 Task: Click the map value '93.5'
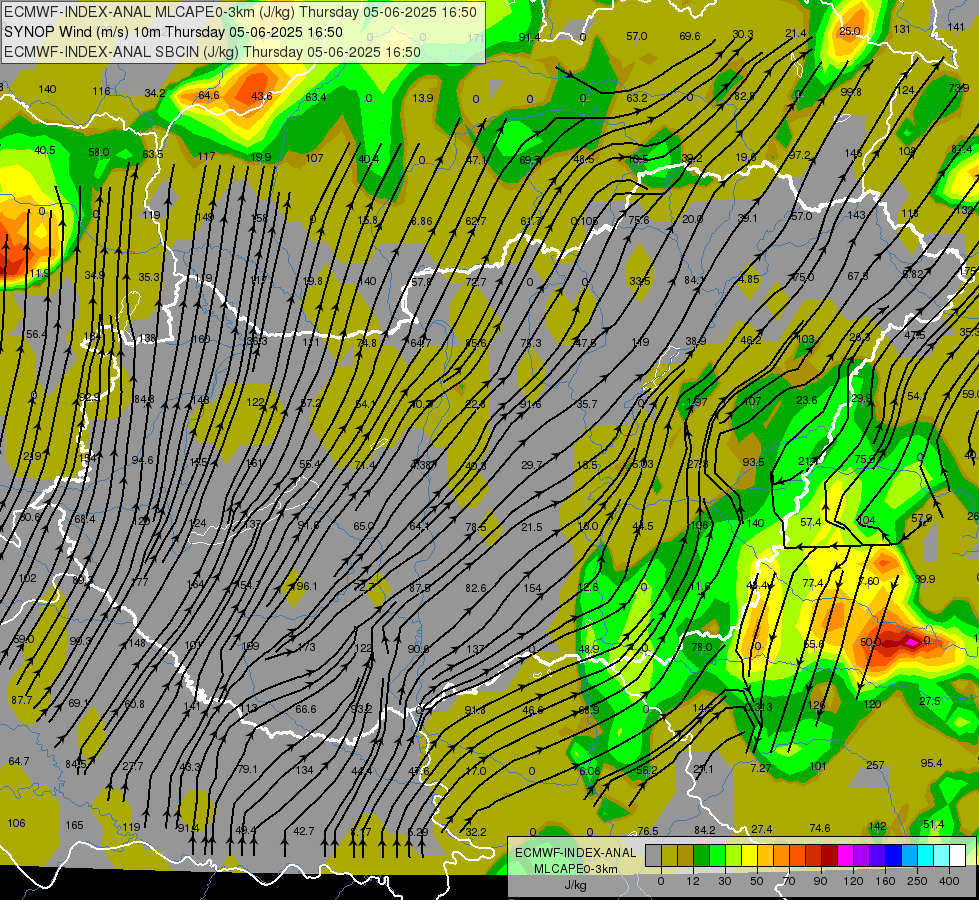754,462
